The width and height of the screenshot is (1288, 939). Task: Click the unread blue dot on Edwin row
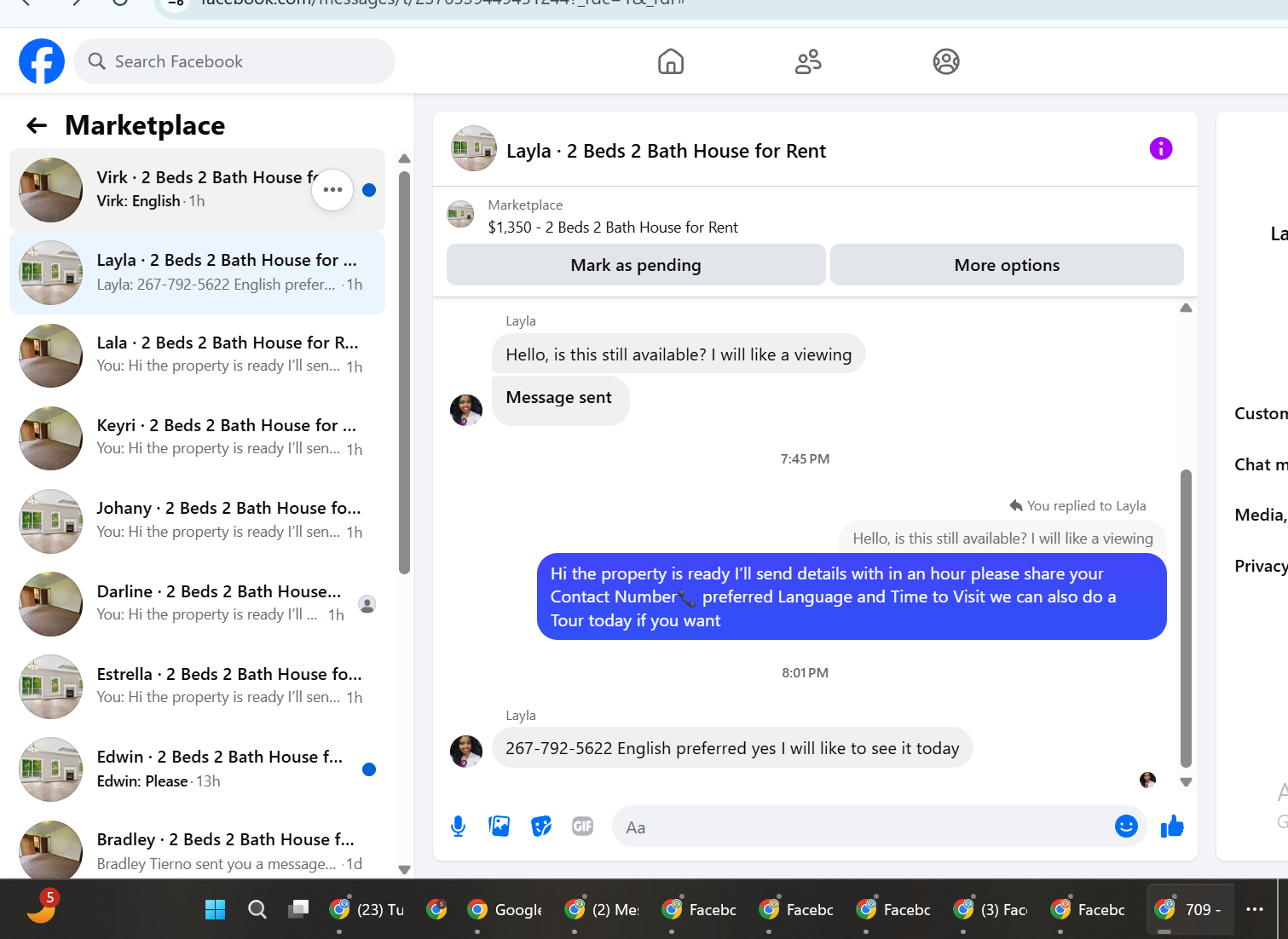[369, 769]
